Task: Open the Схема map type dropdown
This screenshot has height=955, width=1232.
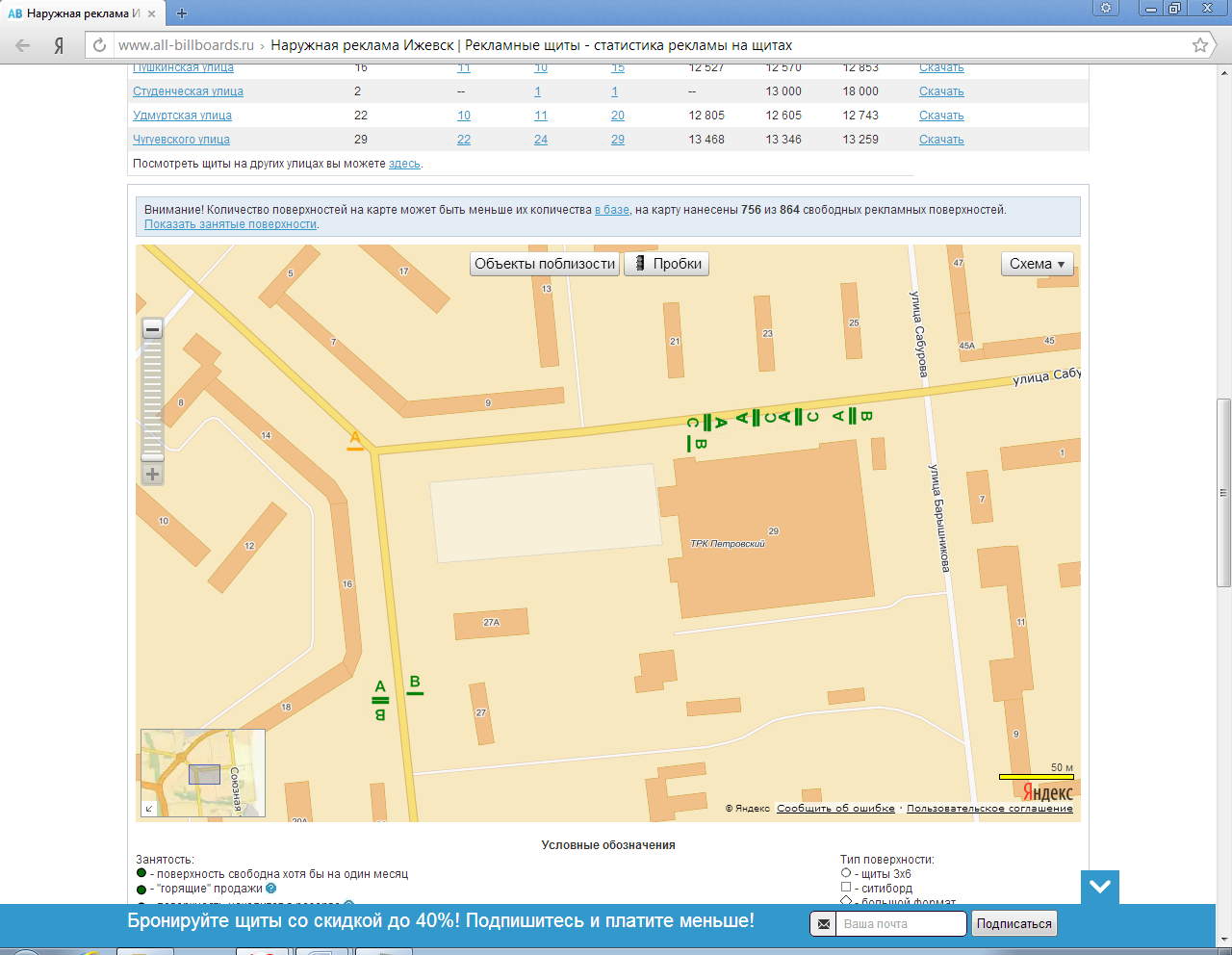Action: coord(1037,264)
